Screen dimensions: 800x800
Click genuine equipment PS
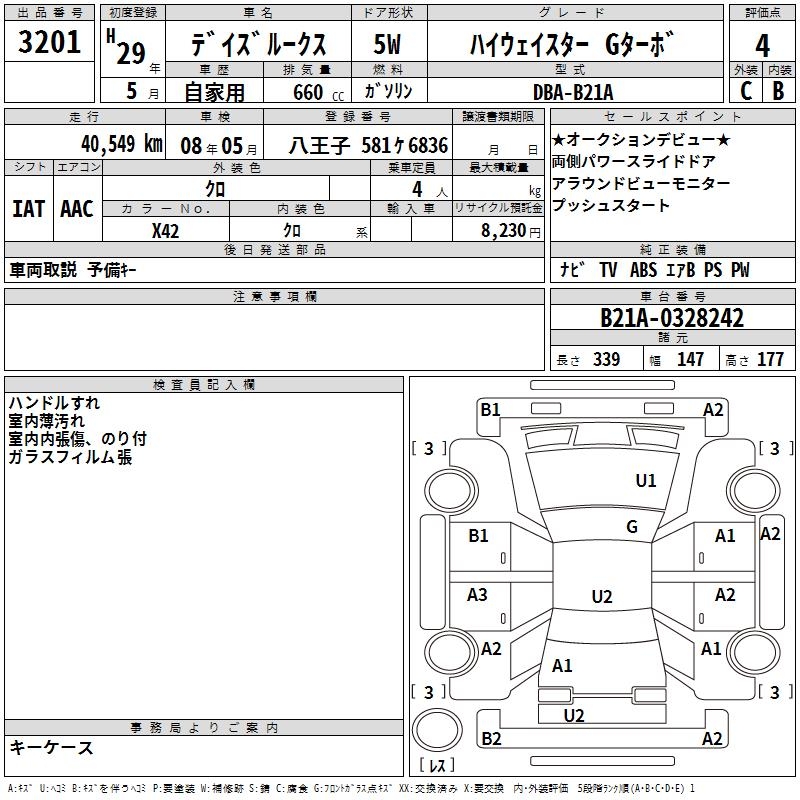pyautogui.click(x=713, y=269)
